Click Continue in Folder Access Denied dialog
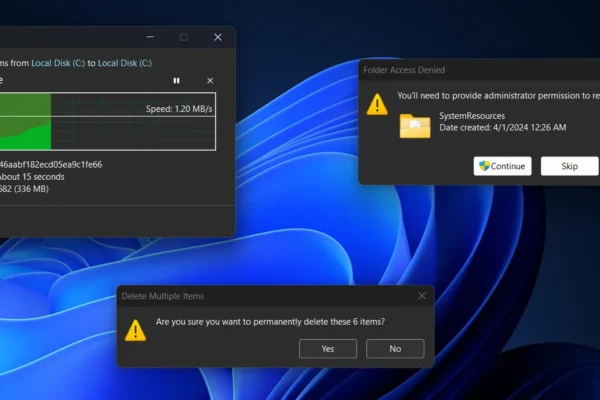This screenshot has height=400, width=600. click(x=502, y=166)
